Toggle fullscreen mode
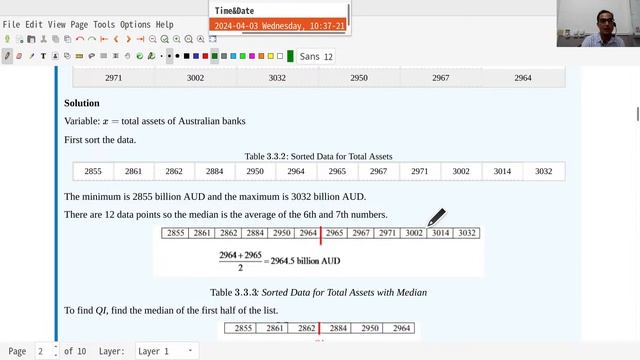640x360 pixels. [213, 39]
